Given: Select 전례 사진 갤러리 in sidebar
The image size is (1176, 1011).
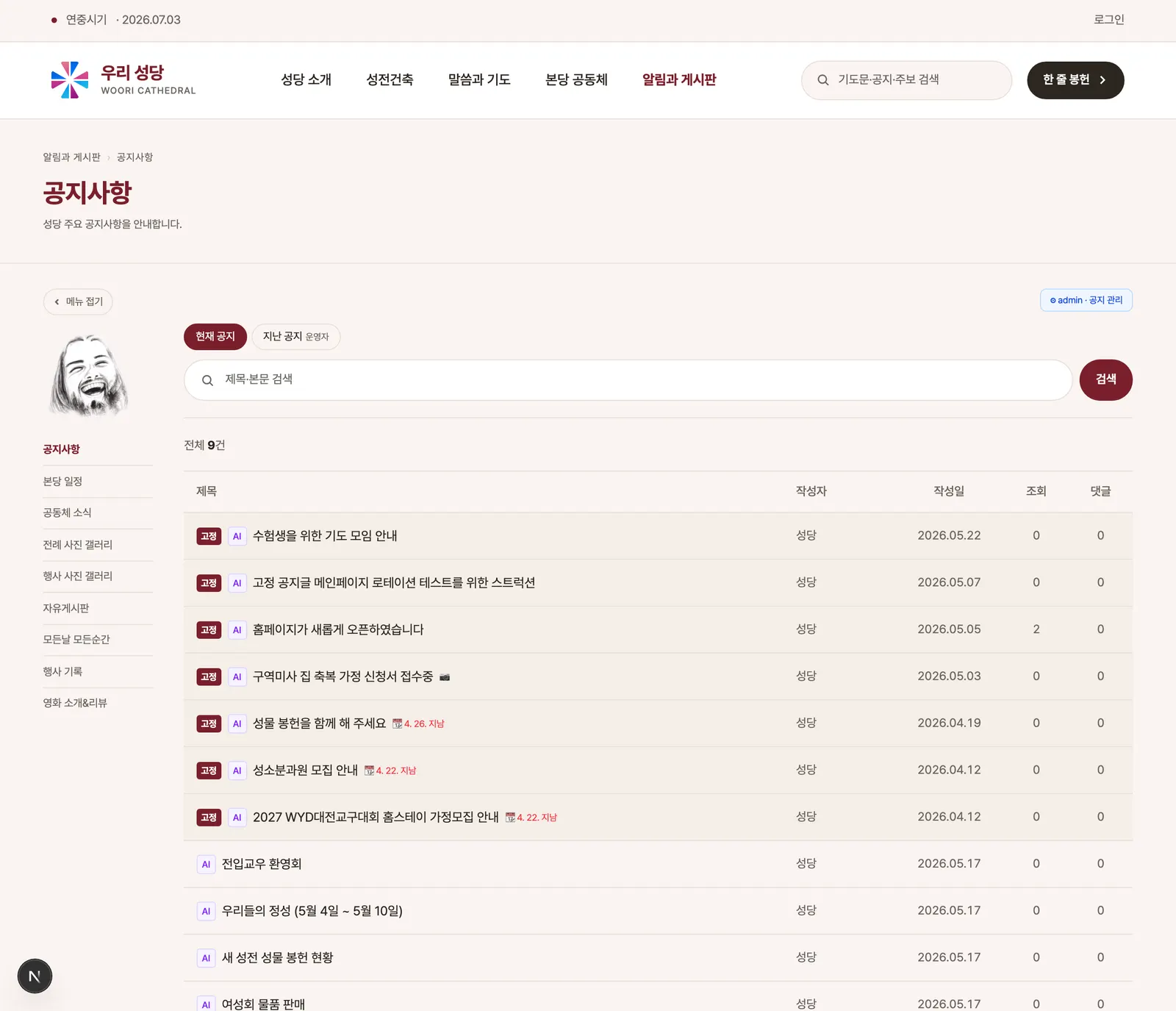Looking at the screenshot, I should [77, 545].
